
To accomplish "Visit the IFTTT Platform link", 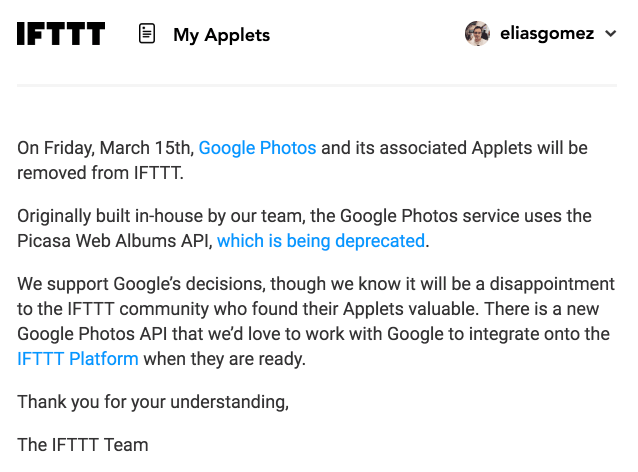I will tap(78, 358).
